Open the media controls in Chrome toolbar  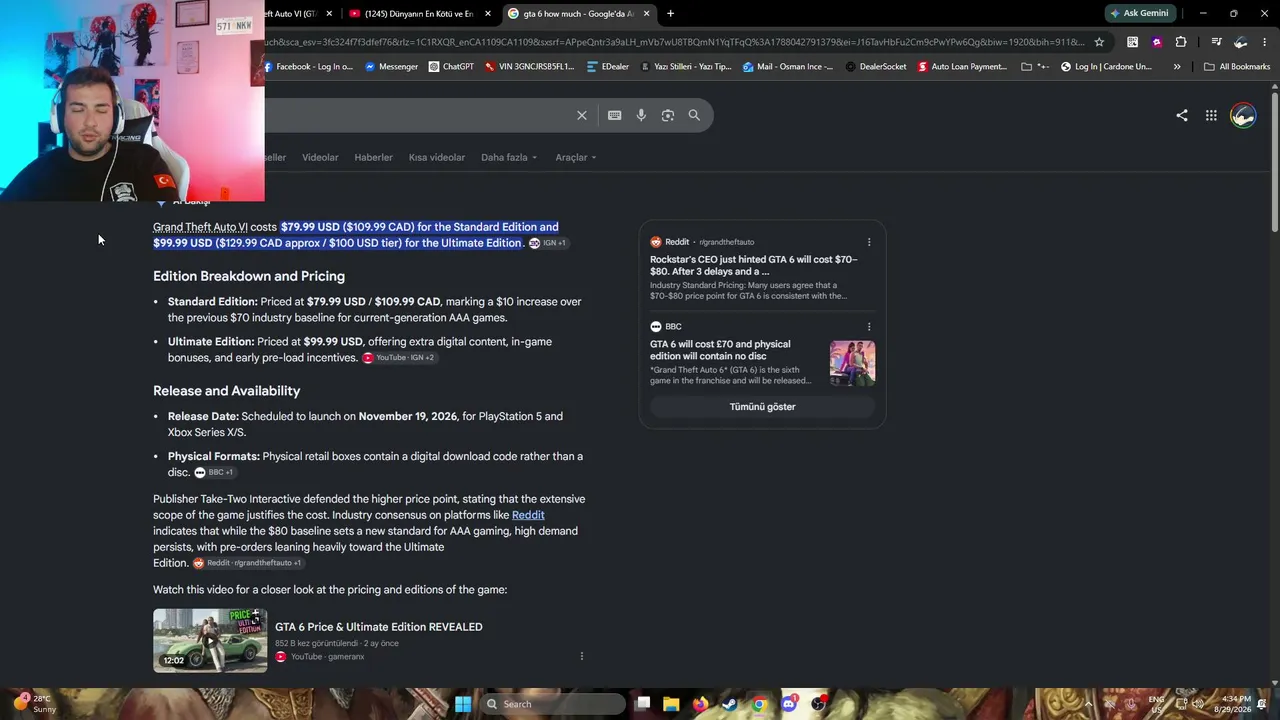(1216, 42)
